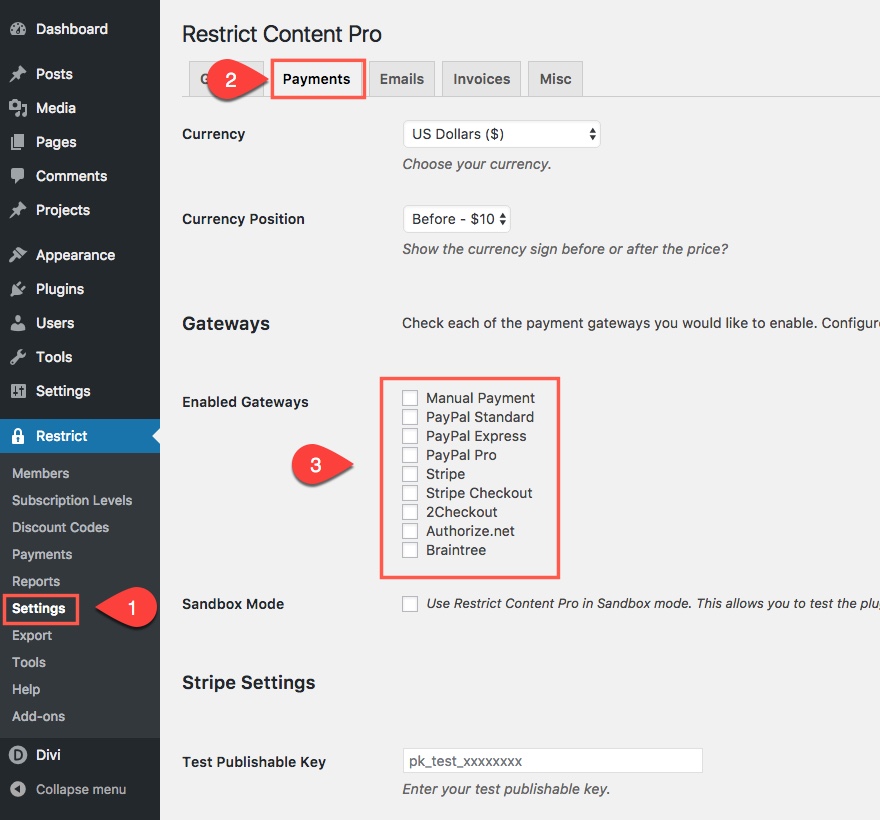Turn on the Sandbox Mode checkbox

(410, 604)
